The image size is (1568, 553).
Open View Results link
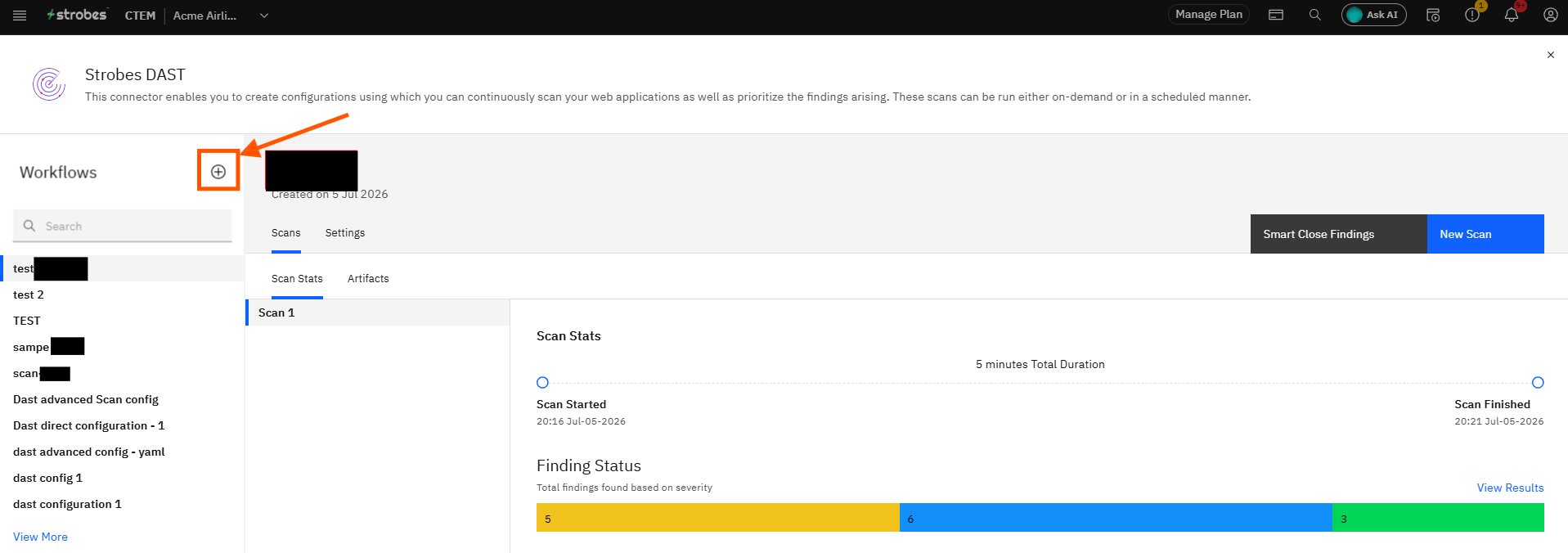click(1510, 488)
